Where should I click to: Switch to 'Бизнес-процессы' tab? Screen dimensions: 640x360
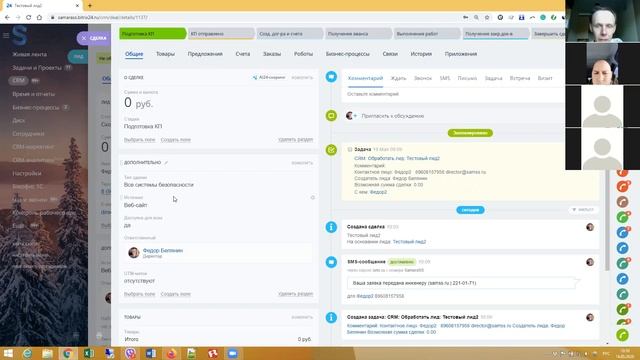pyautogui.click(x=347, y=54)
